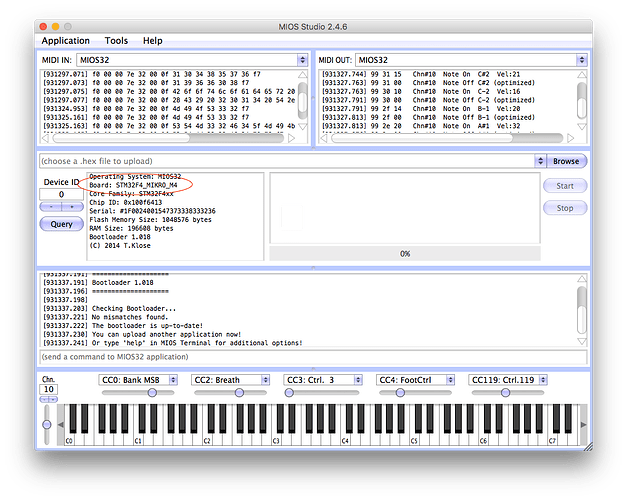Expand the hex file path dropdown
This screenshot has width=627, height=500.
point(540,161)
